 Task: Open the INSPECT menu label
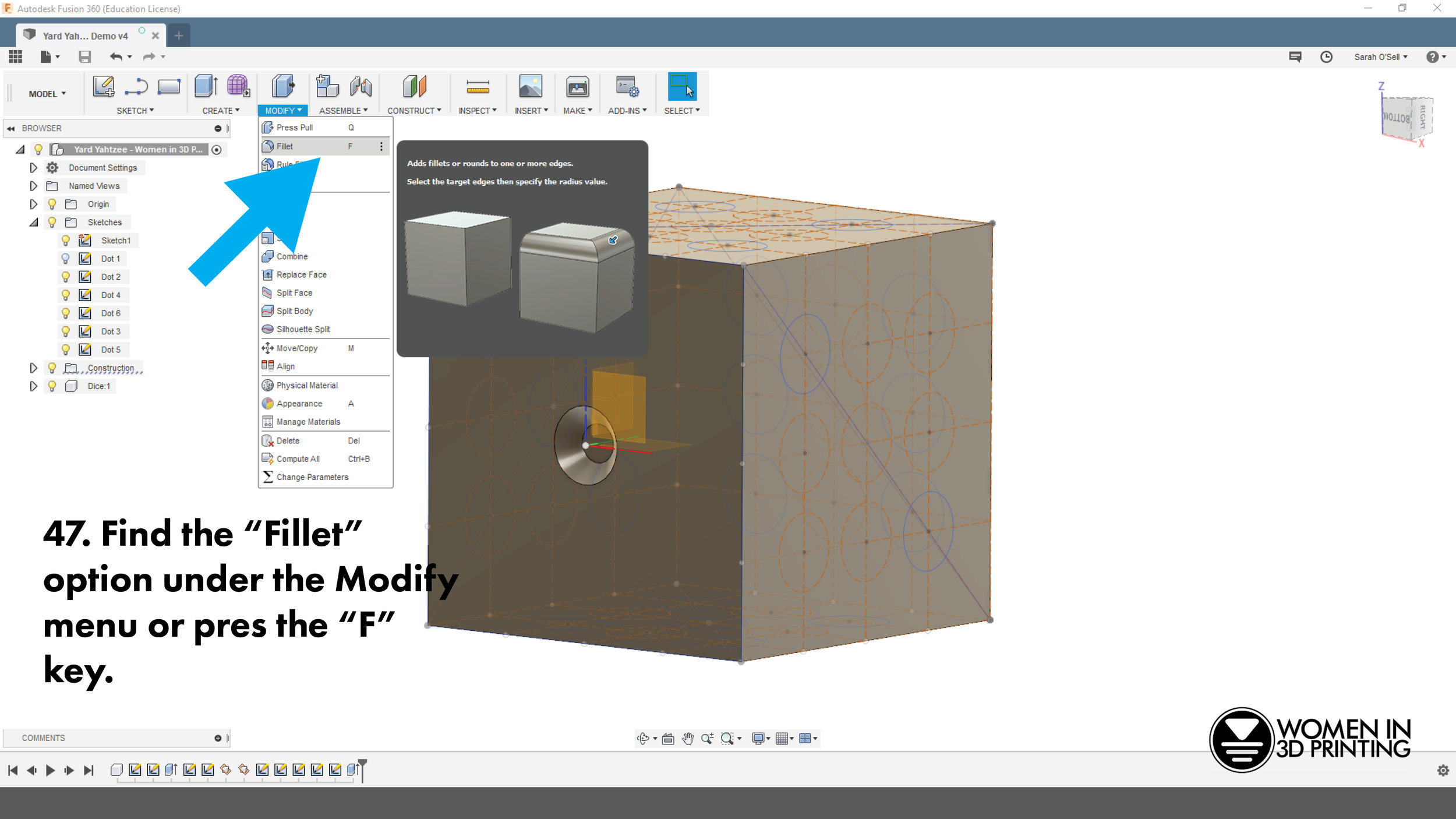[x=477, y=111]
